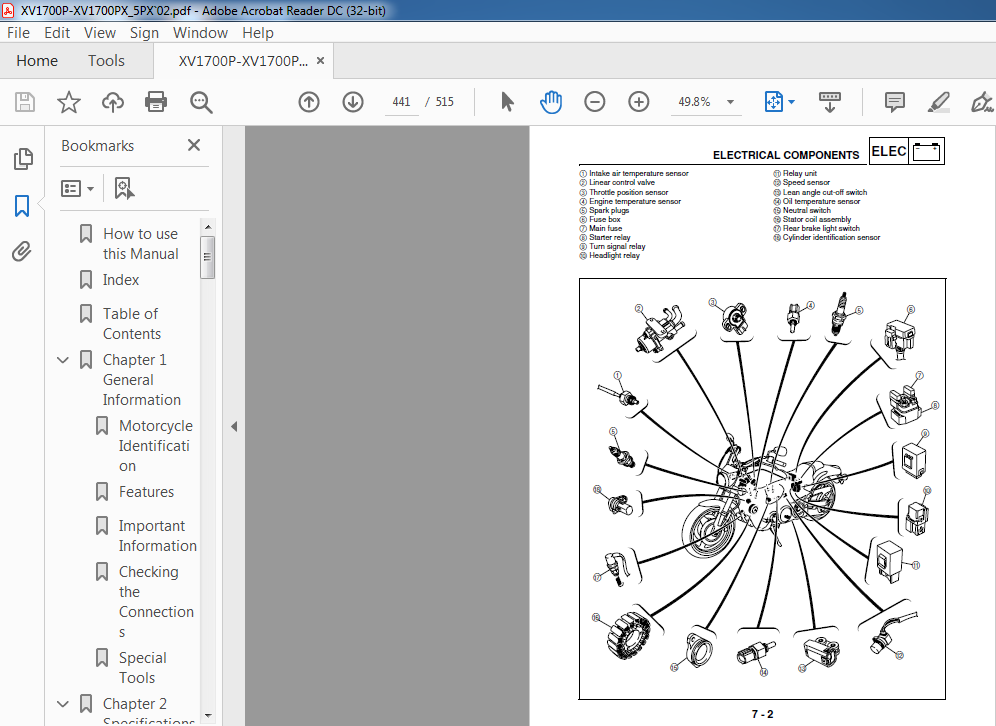Open the File menu
The height and width of the screenshot is (726, 996).
(18, 33)
